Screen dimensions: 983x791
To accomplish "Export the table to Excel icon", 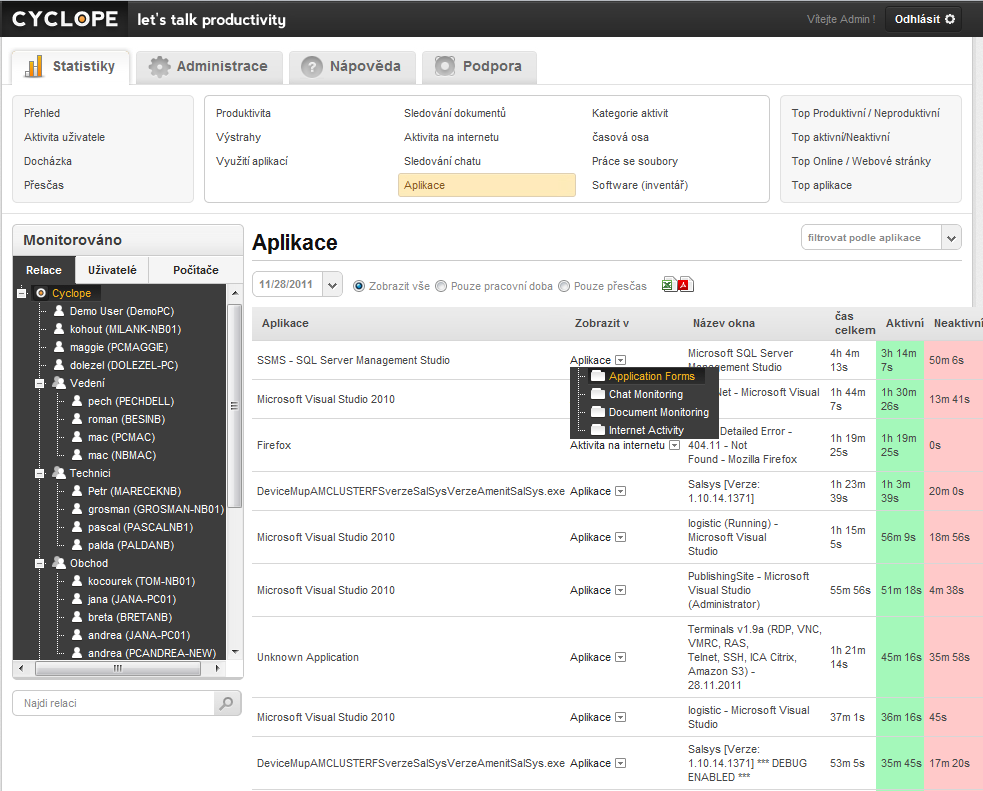I will pyautogui.click(x=668, y=285).
